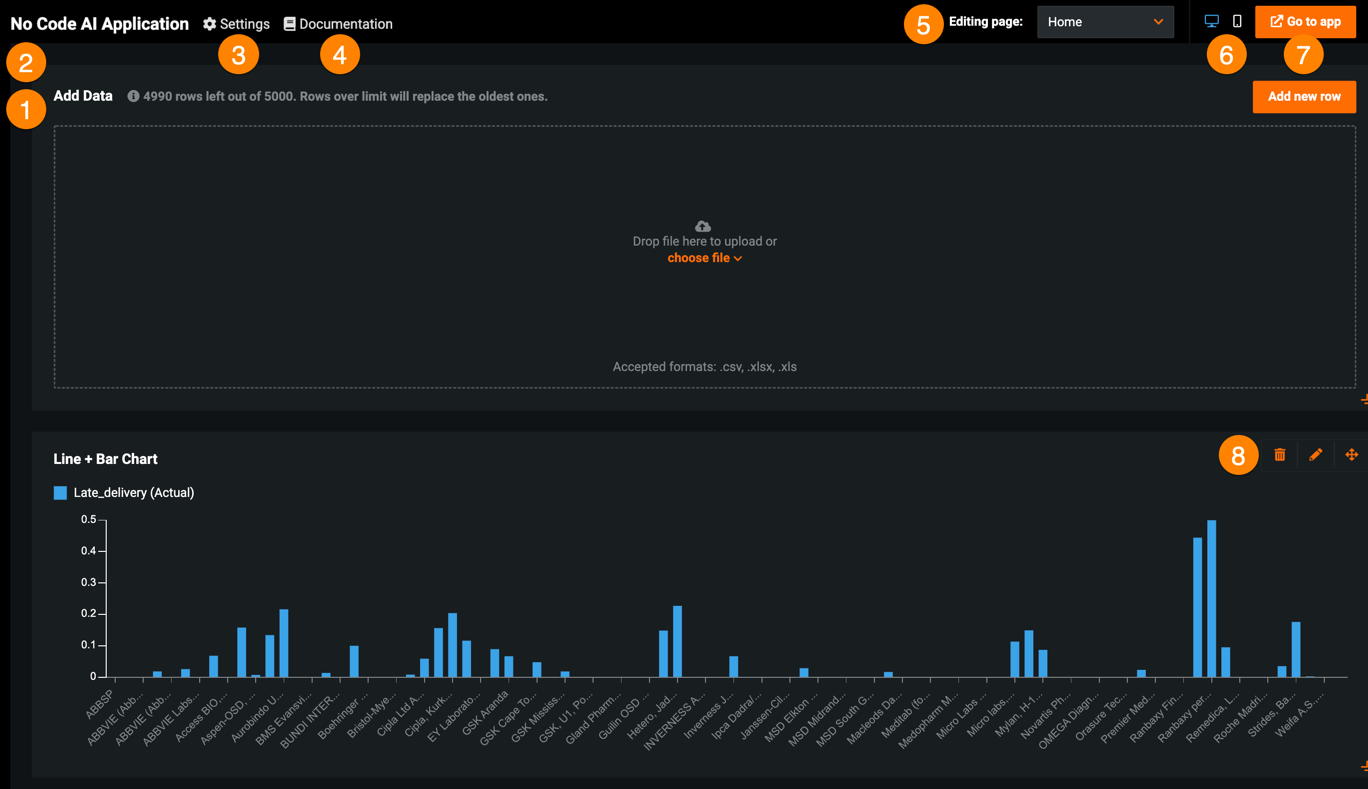Switch to desktop preview mode
This screenshot has width=1368, height=789.
pyautogui.click(x=1211, y=21)
